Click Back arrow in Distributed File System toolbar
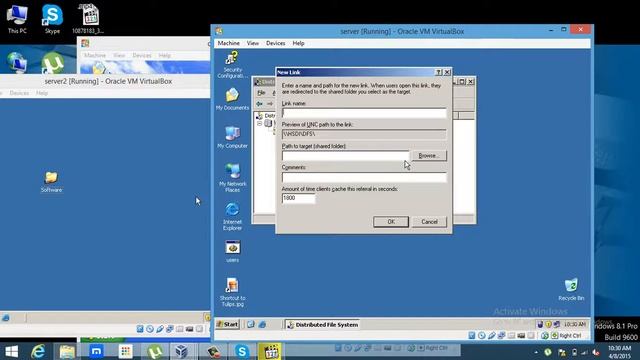The width and height of the screenshot is (640, 360). click(259, 104)
